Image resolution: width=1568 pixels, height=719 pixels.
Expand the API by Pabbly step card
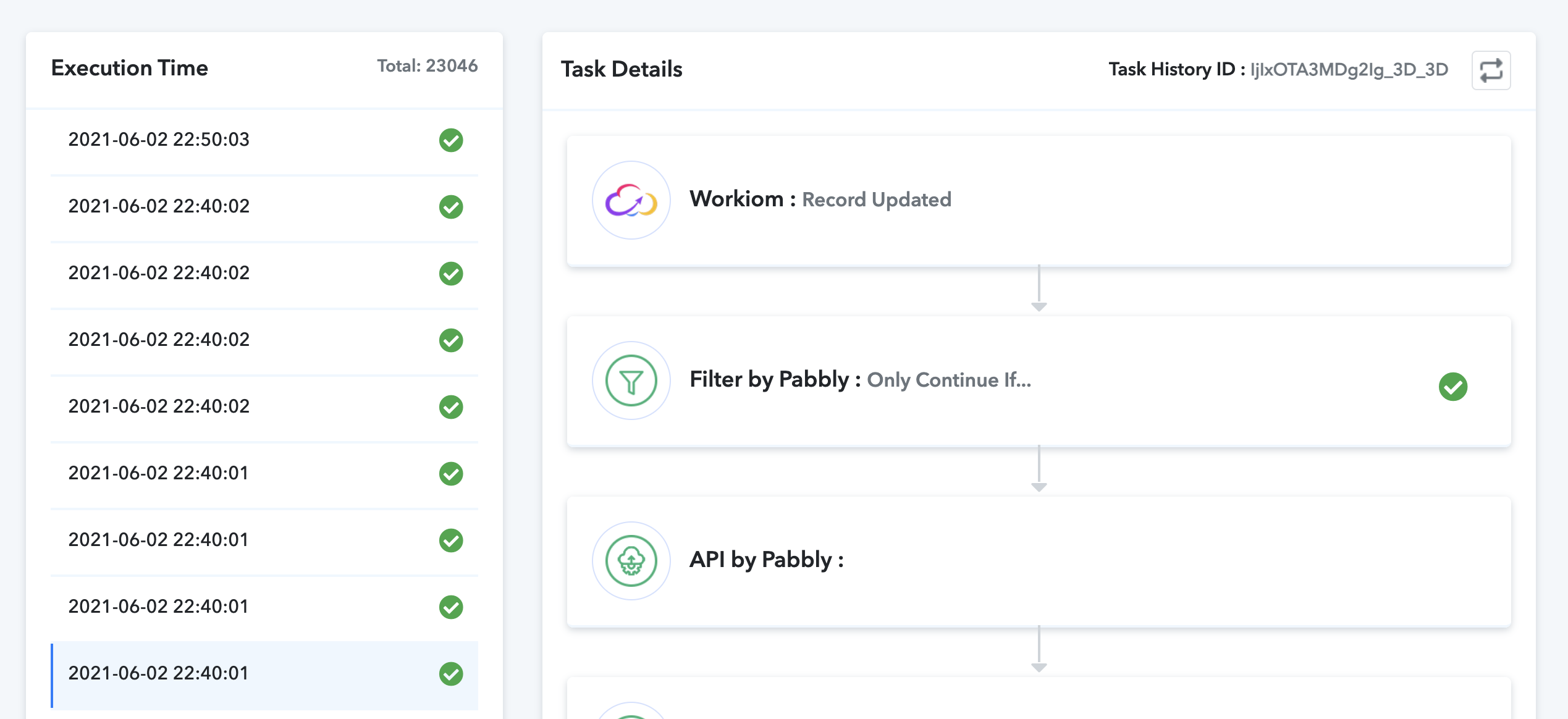(1039, 561)
